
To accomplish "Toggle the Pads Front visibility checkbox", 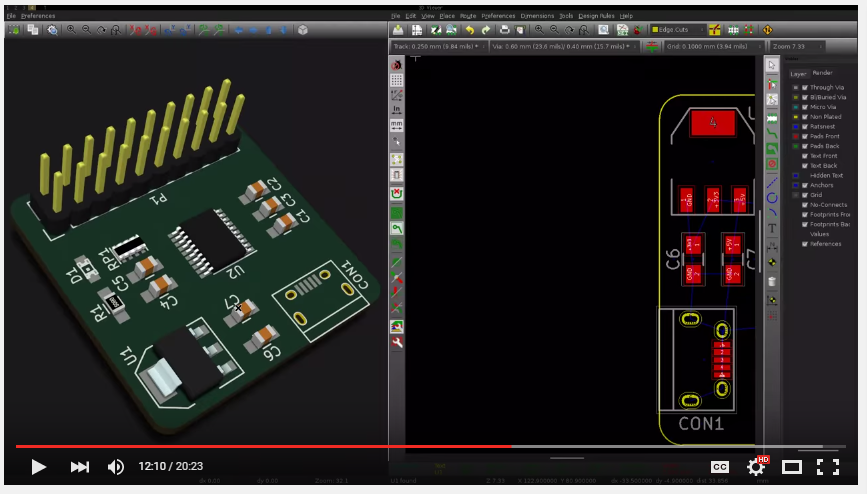I will pyautogui.click(x=804, y=136).
